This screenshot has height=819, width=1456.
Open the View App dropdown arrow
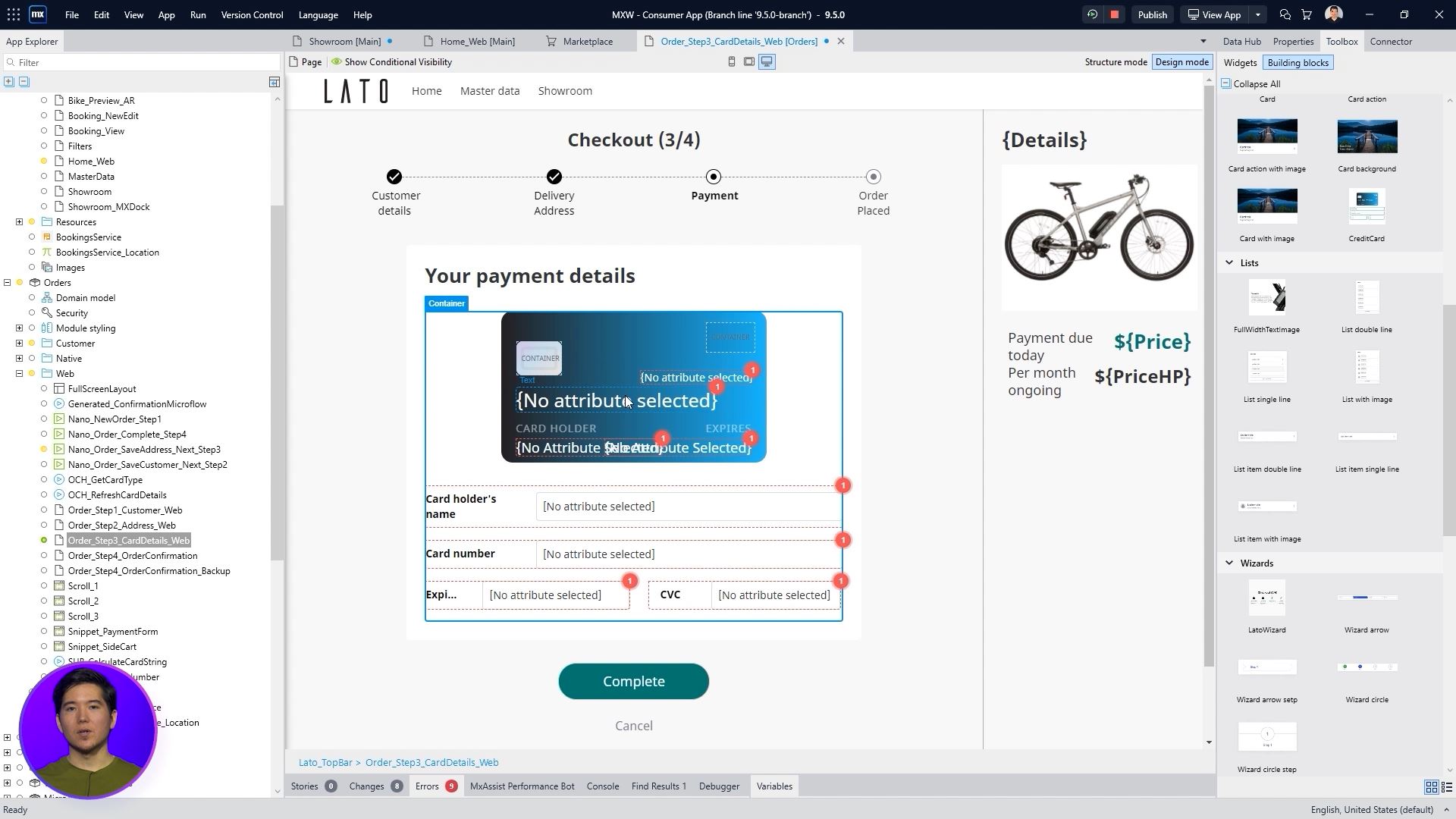[x=1258, y=14]
